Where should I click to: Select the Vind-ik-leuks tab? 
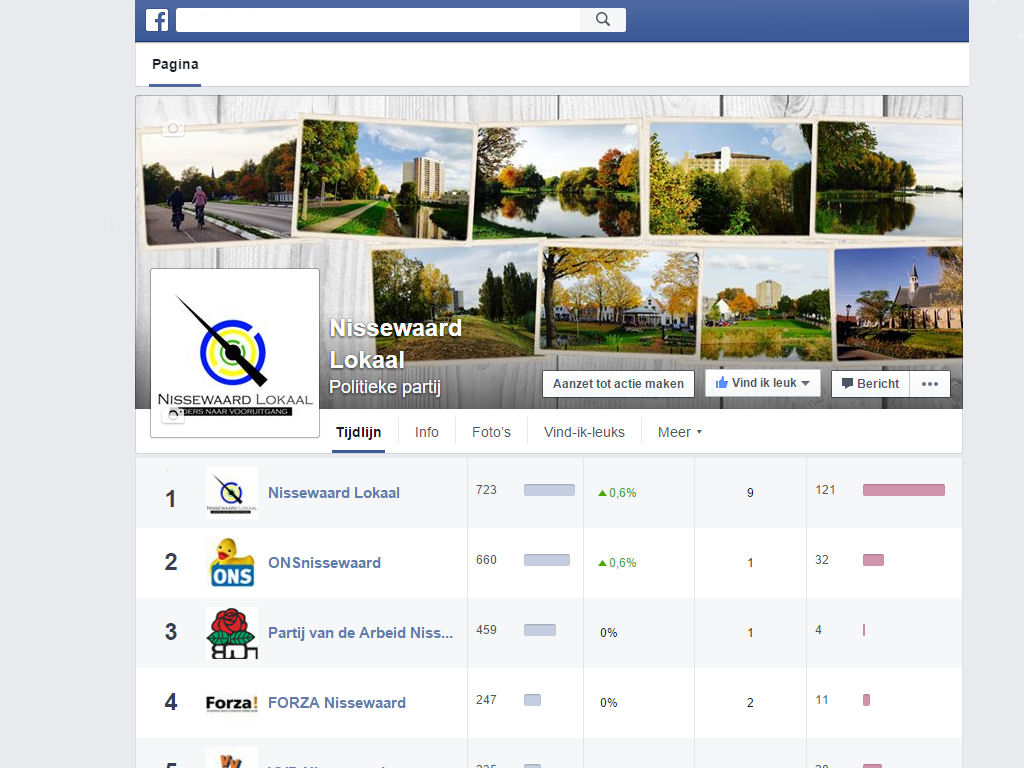pyautogui.click(x=584, y=432)
